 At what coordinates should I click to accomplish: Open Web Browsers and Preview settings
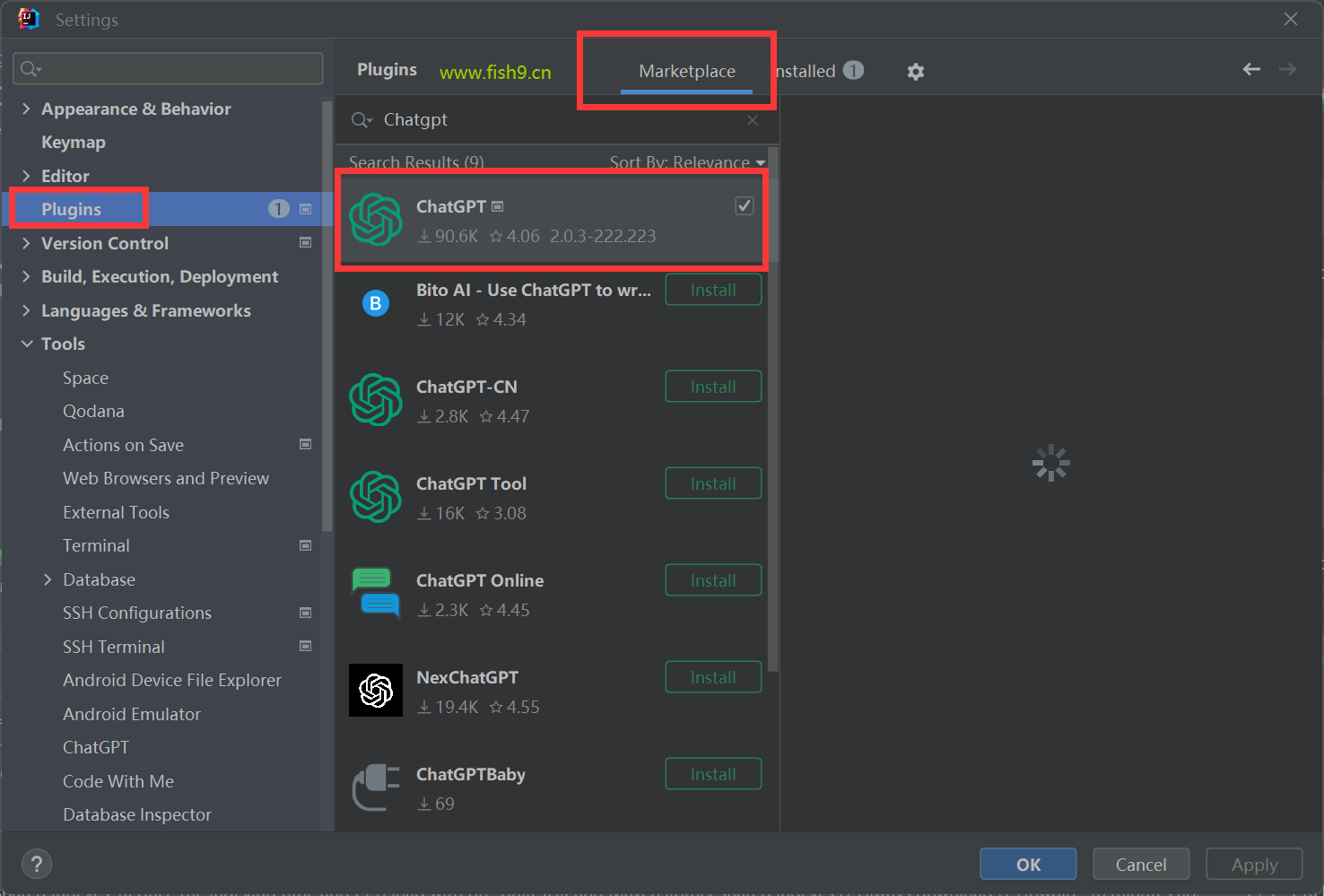164,478
